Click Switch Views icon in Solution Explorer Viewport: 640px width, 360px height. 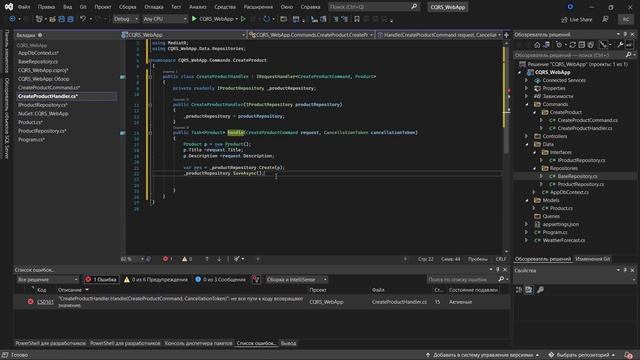pyautogui.click(x=546, y=45)
